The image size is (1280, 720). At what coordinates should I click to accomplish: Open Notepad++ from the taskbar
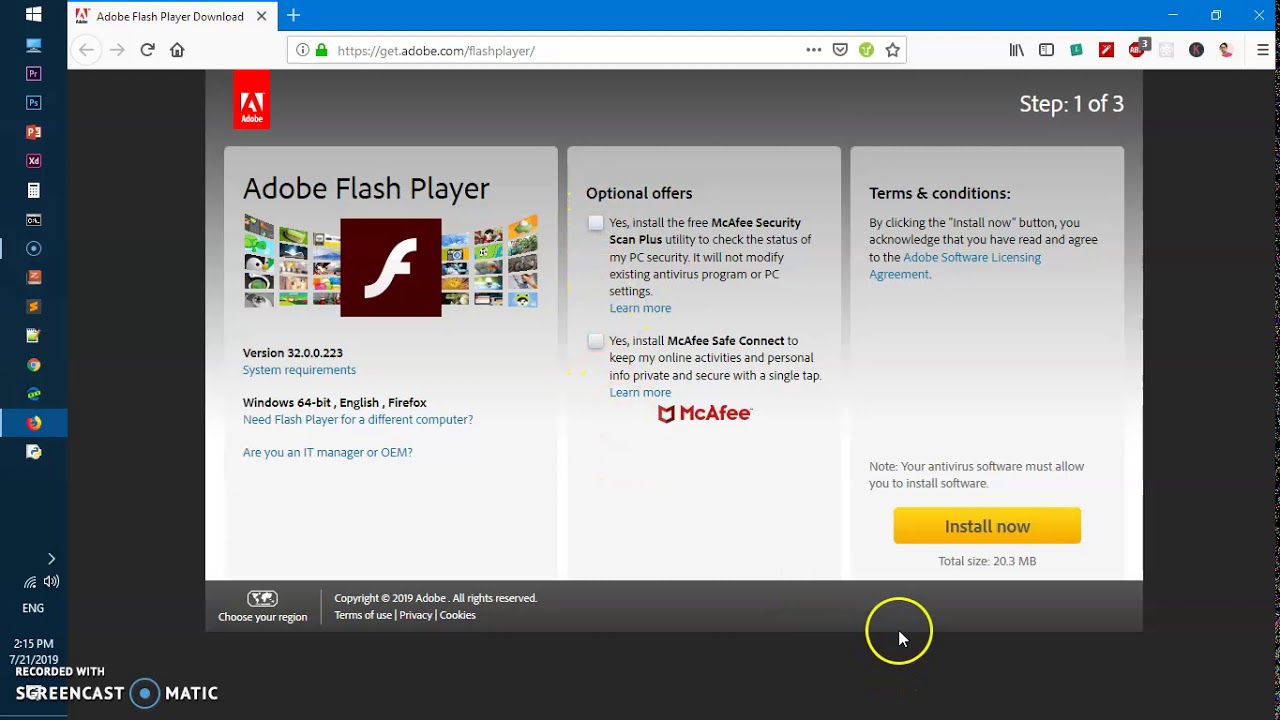point(33,336)
